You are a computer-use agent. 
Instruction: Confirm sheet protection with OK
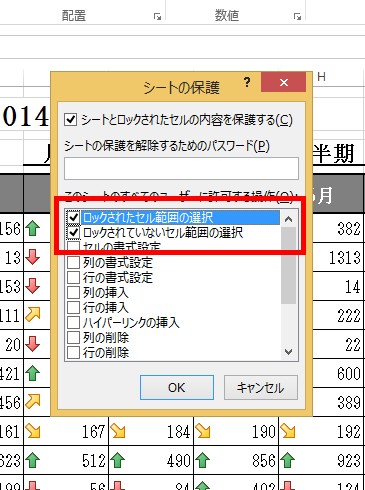[x=177, y=387]
